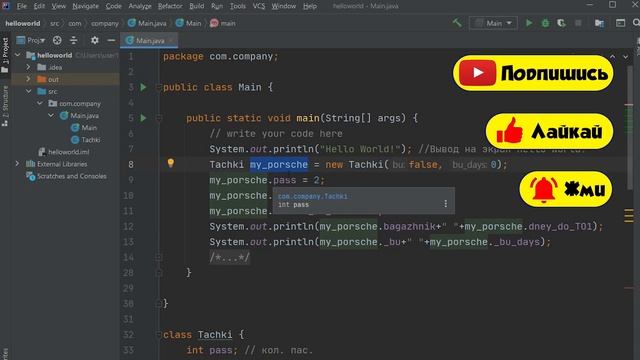Image resolution: width=640 pixels, height=360 pixels.
Task: Close the Main.java editor tab
Action: coord(171,40)
